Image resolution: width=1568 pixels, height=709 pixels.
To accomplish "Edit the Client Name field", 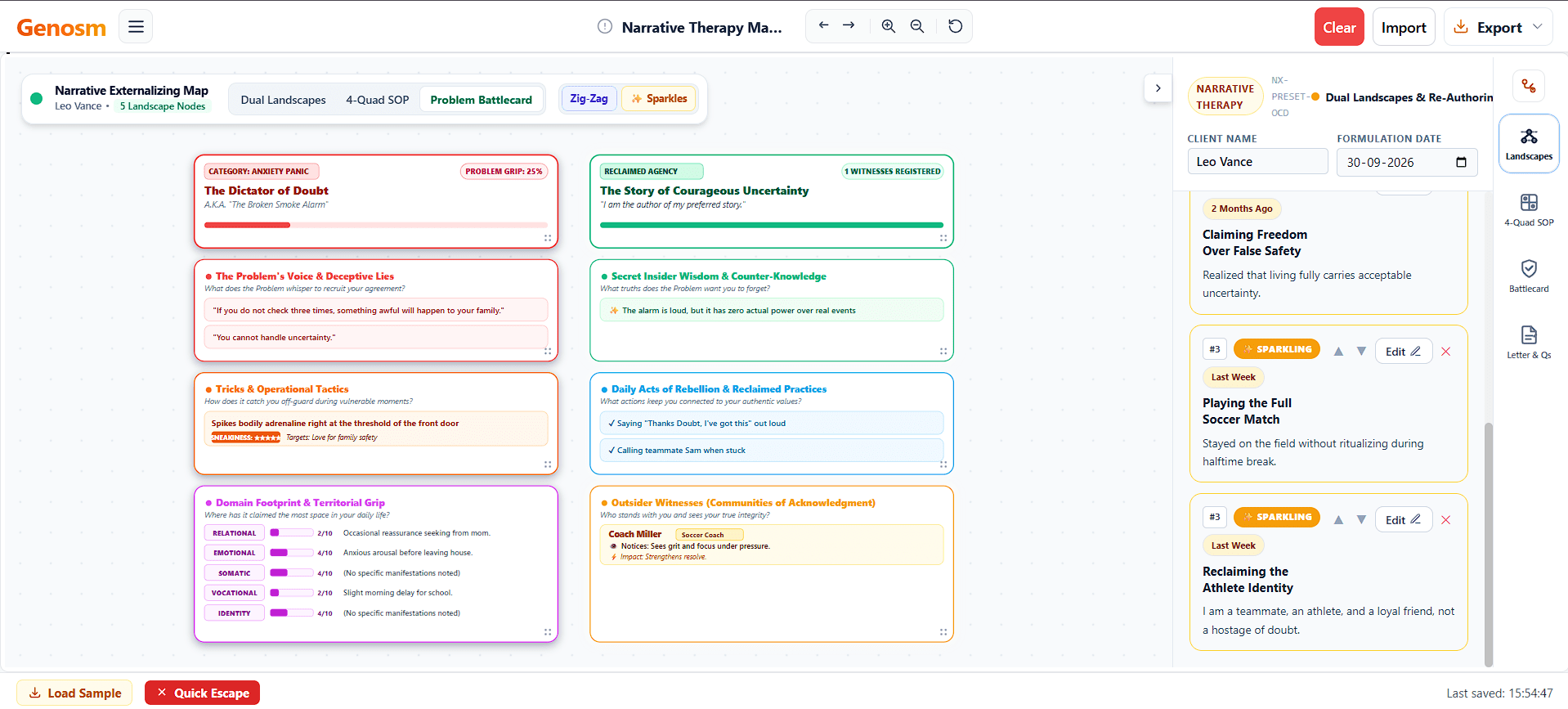I will (x=1257, y=162).
